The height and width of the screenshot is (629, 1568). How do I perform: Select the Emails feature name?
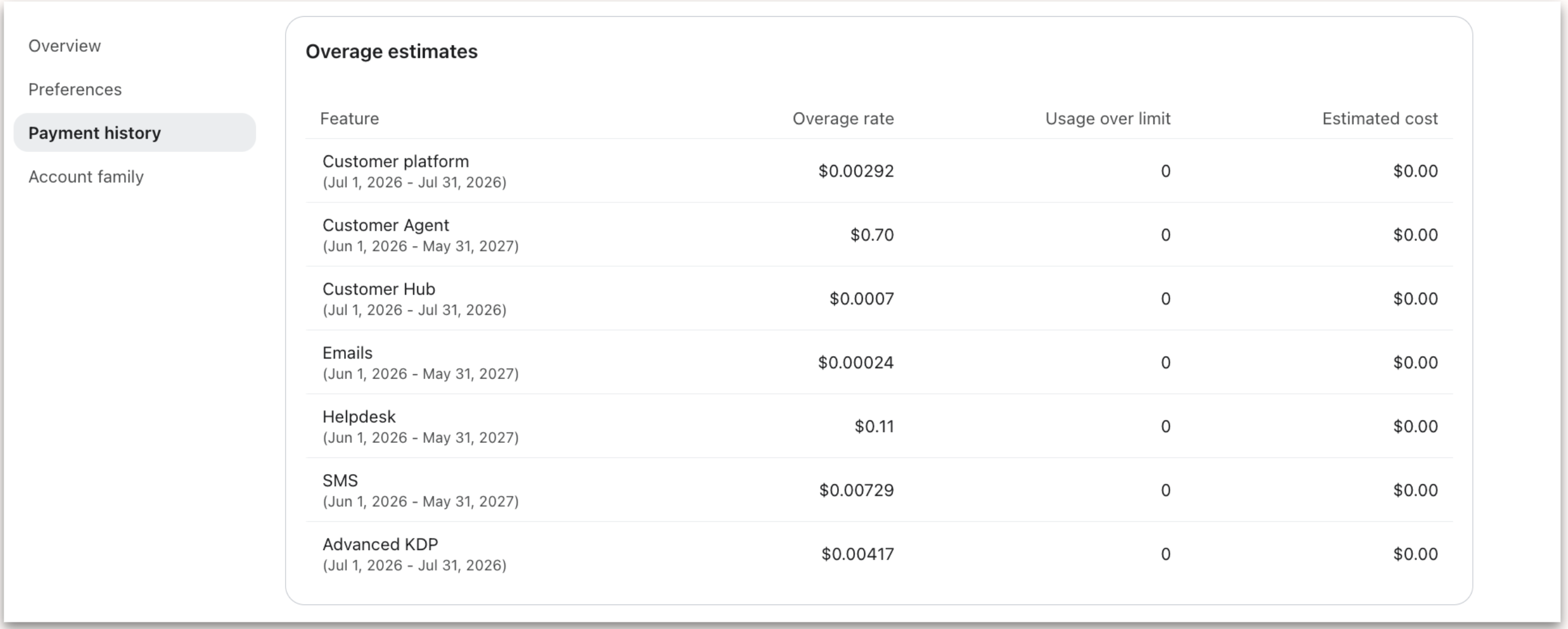coord(347,353)
